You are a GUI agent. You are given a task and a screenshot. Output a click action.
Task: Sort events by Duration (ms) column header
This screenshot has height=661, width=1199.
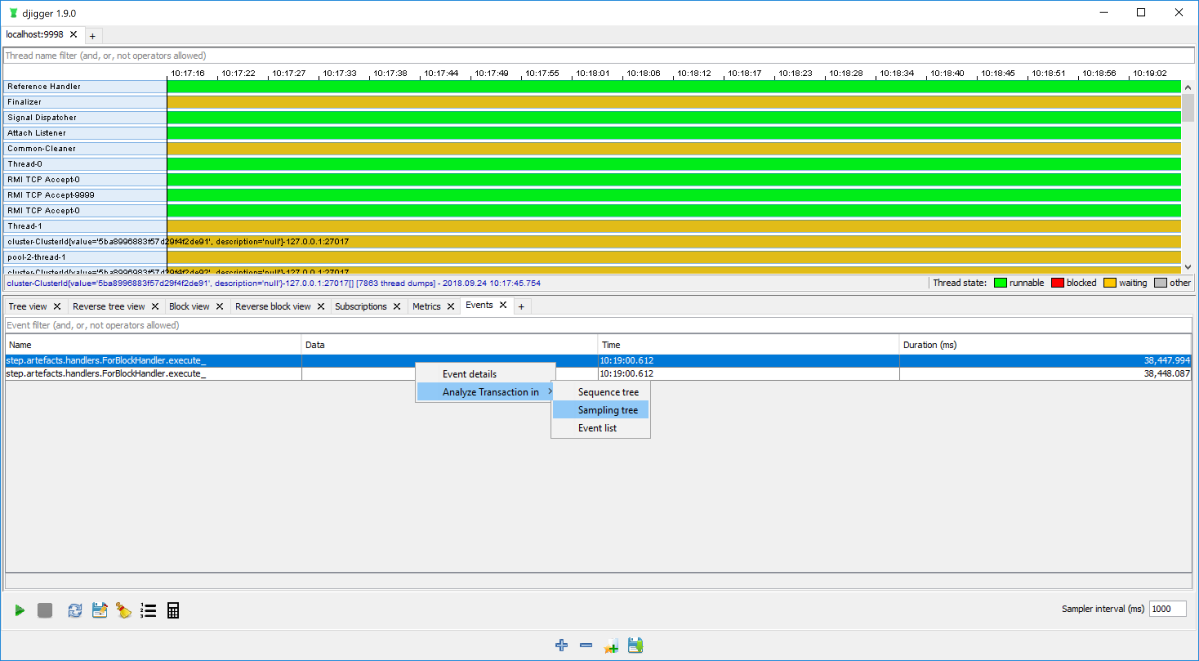[x=1045, y=345]
